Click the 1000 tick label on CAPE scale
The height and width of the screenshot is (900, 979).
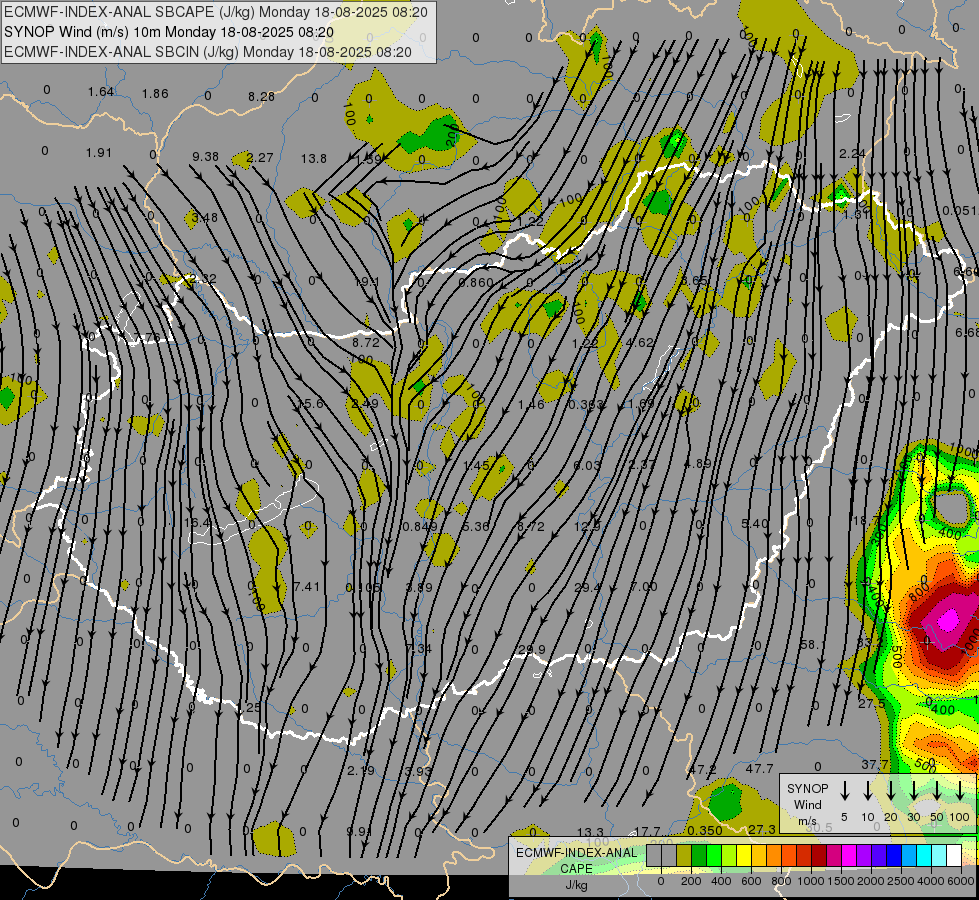tap(811, 881)
